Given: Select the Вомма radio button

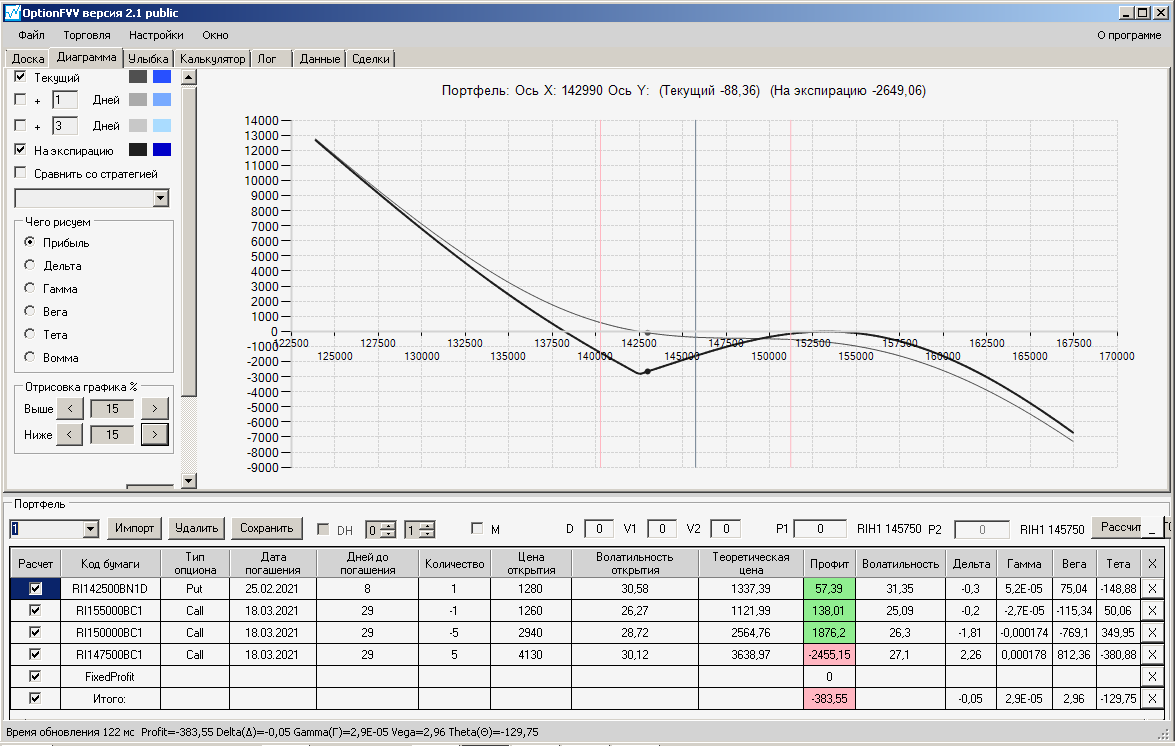Looking at the screenshot, I should coord(30,357).
